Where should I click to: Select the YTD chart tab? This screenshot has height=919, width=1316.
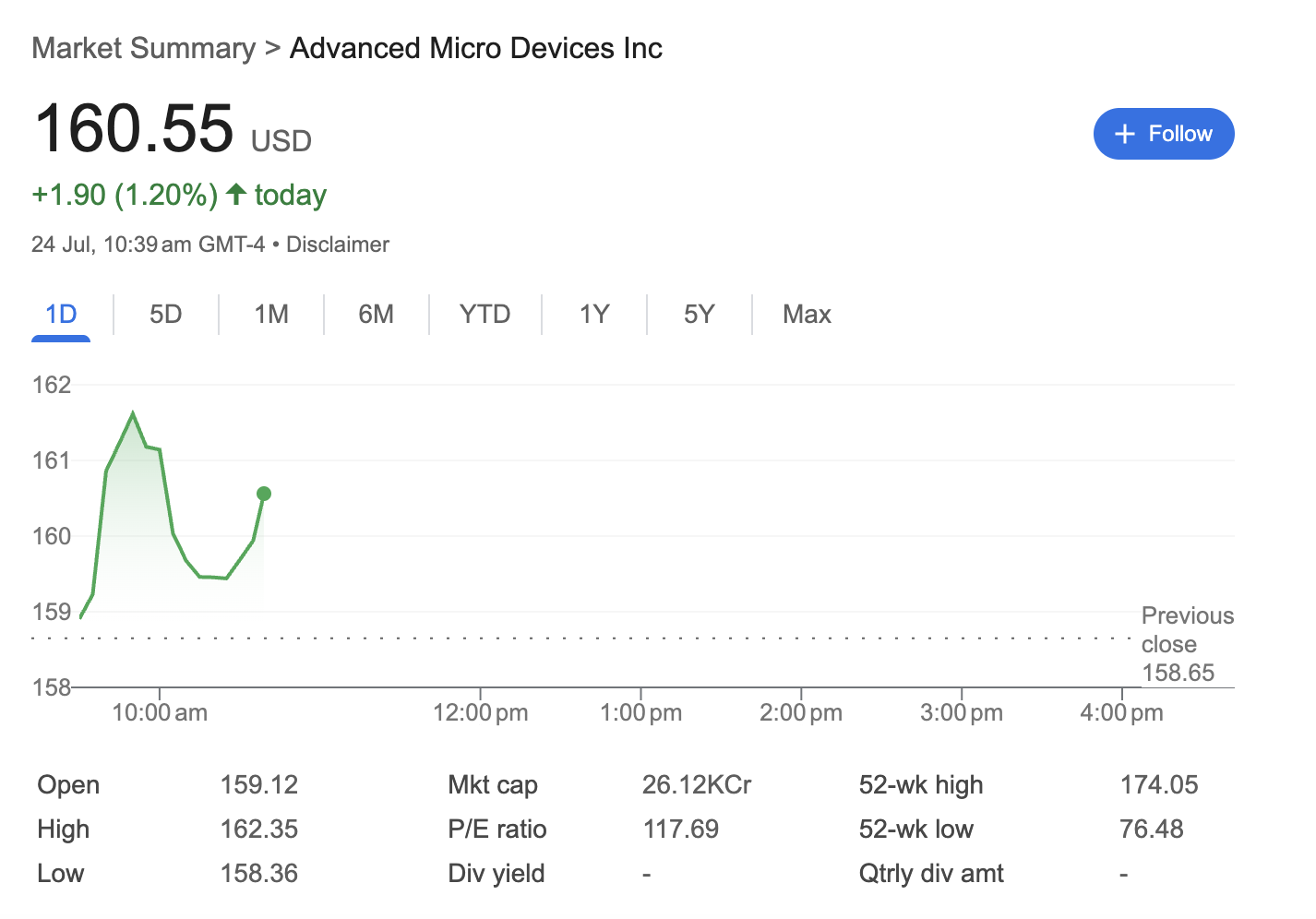click(x=485, y=315)
